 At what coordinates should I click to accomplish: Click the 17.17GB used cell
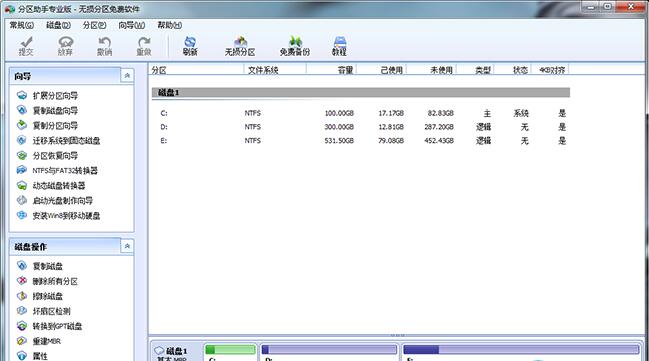click(391, 113)
